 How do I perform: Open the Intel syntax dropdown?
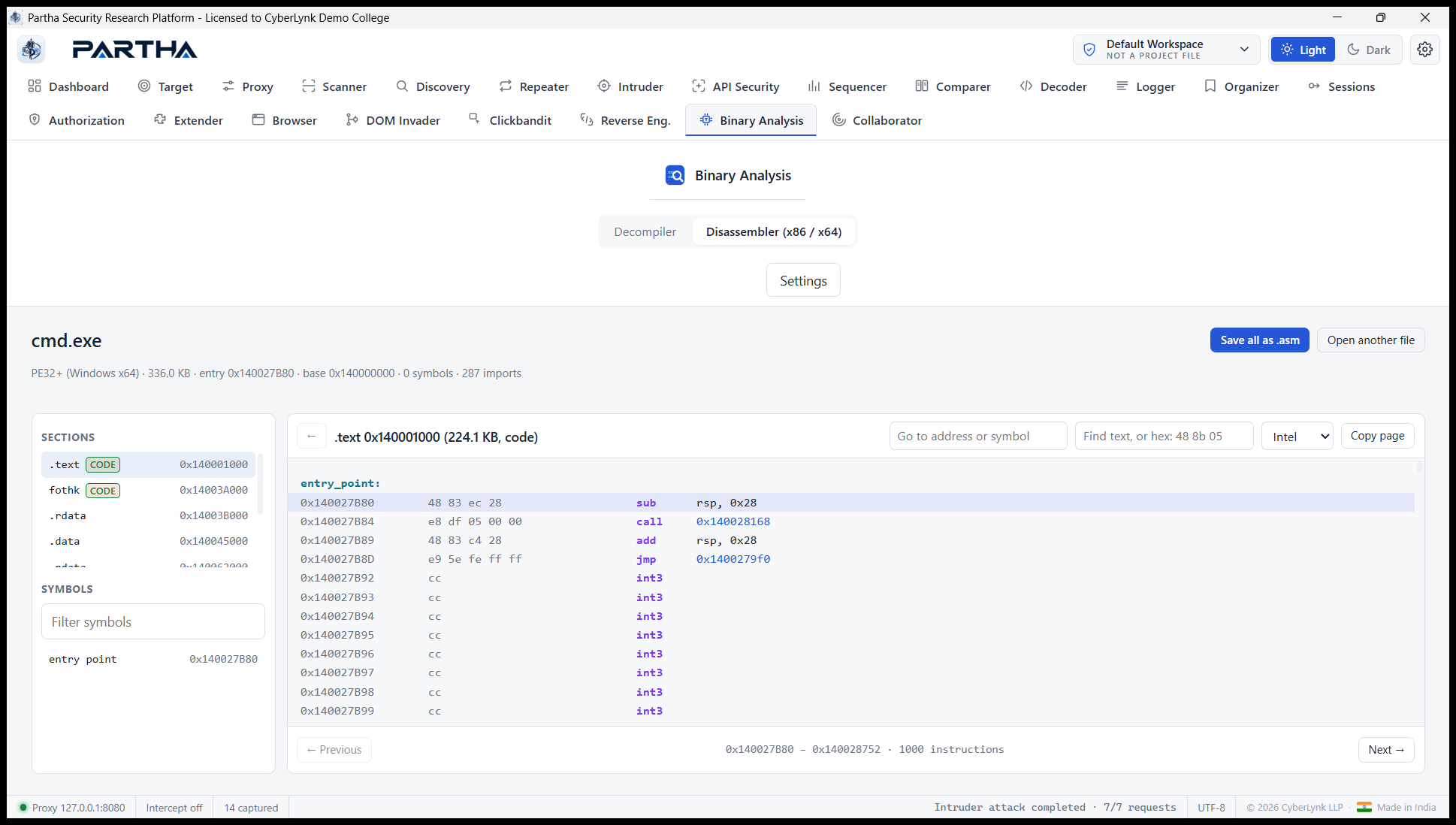pyautogui.click(x=1297, y=437)
